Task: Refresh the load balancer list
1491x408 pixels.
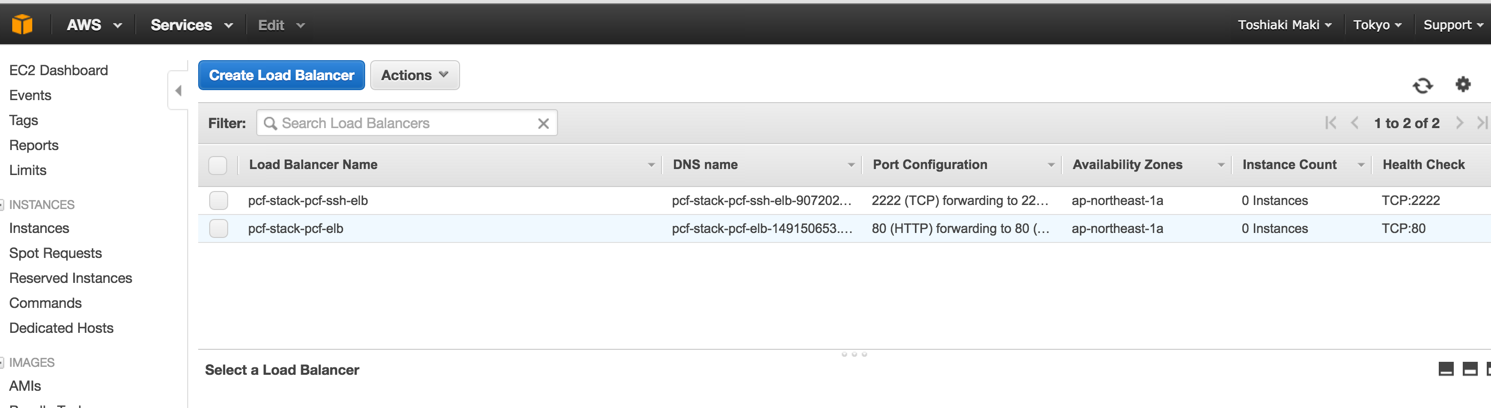Action: coord(1422,85)
